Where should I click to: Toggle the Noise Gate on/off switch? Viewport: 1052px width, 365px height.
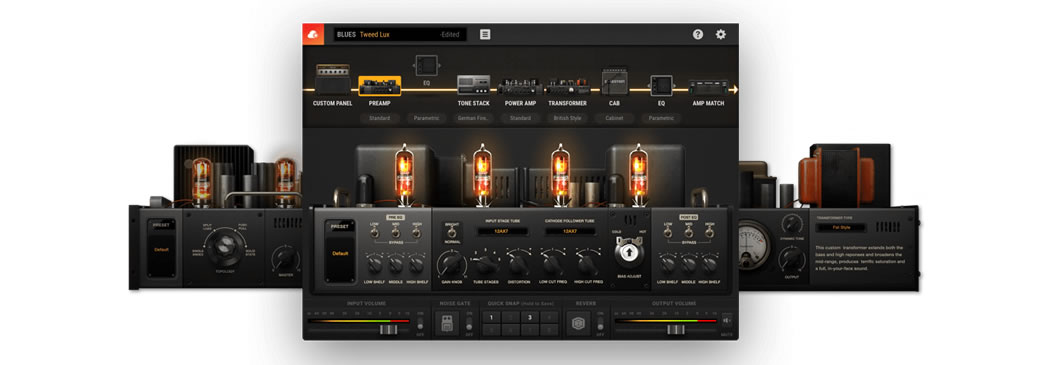click(x=469, y=323)
